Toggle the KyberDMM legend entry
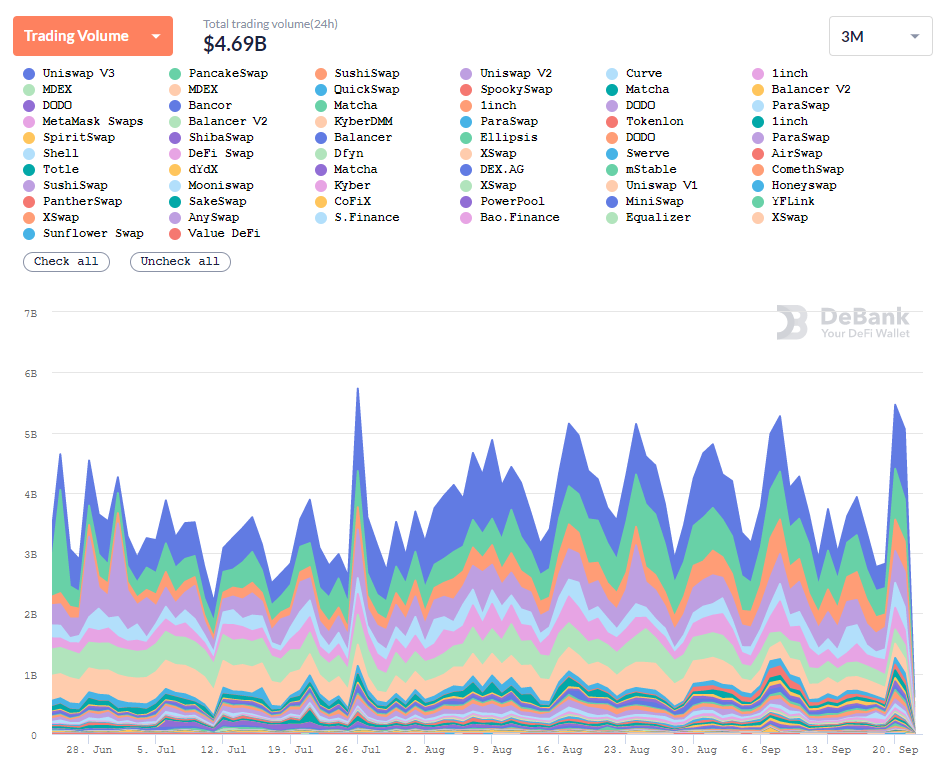Image resolution: width=948 pixels, height=767 pixels. click(x=354, y=121)
